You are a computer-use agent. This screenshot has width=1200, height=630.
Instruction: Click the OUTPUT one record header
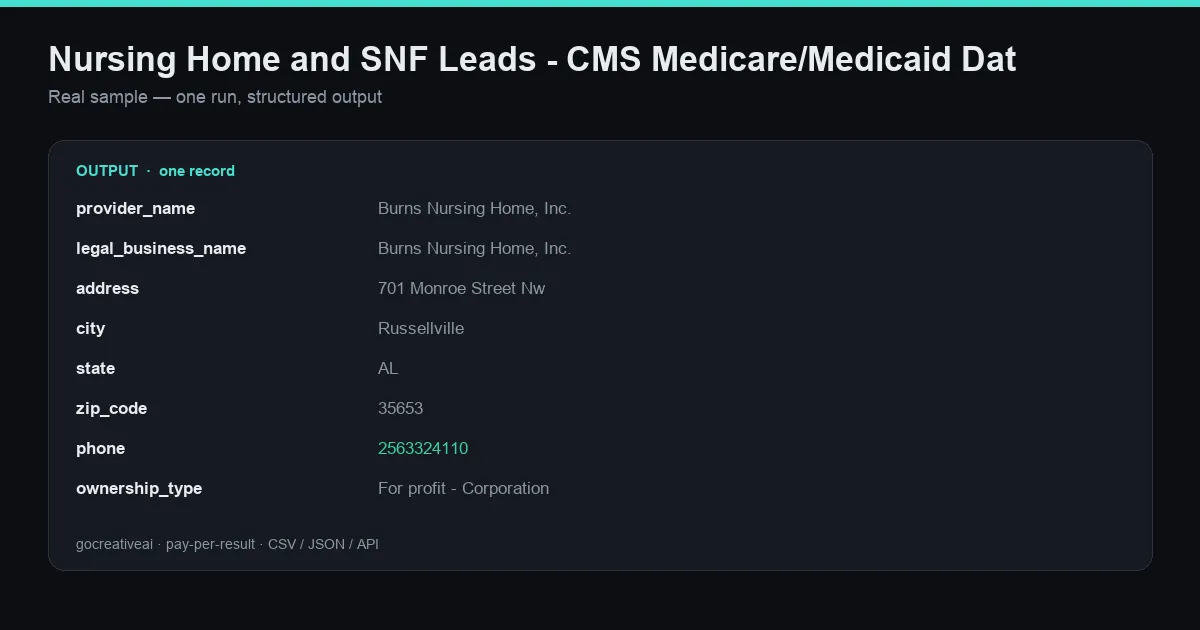coord(155,171)
